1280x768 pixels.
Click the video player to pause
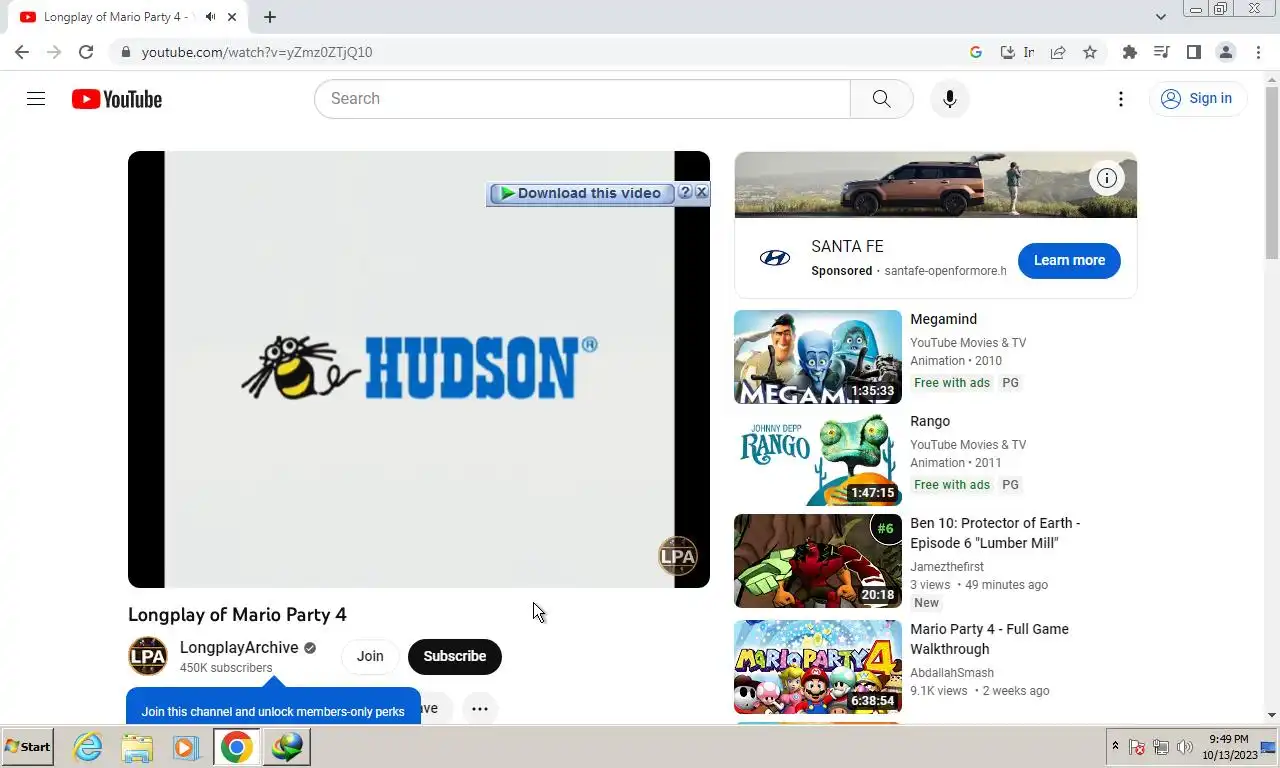tap(419, 369)
